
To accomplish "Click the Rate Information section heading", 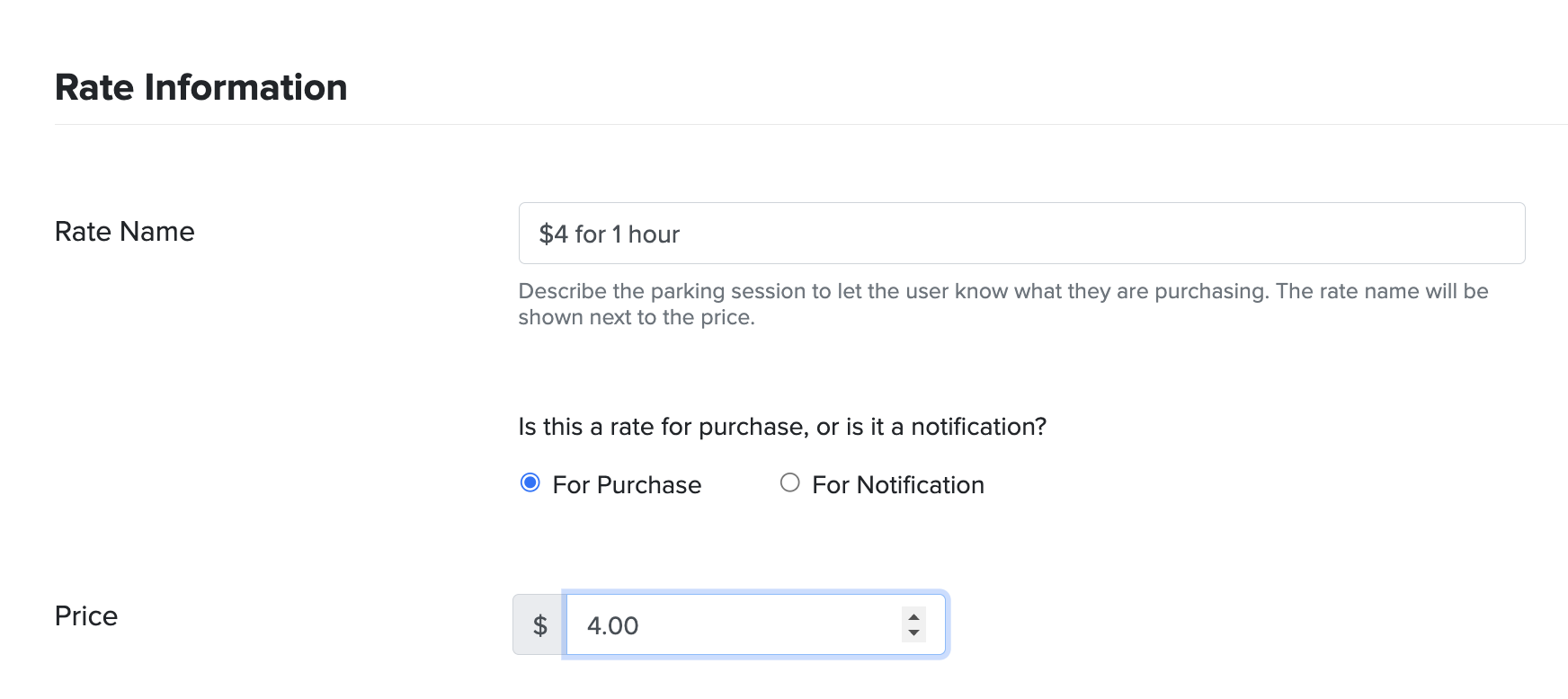I will 201,86.
